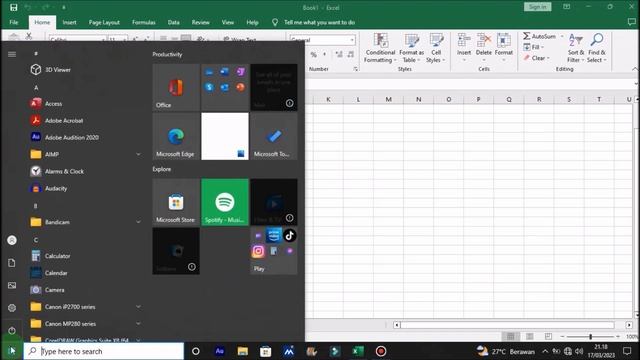Image resolution: width=640 pixels, height=360 pixels.
Task: Select column M header in Excel
Action: [x=388, y=99]
